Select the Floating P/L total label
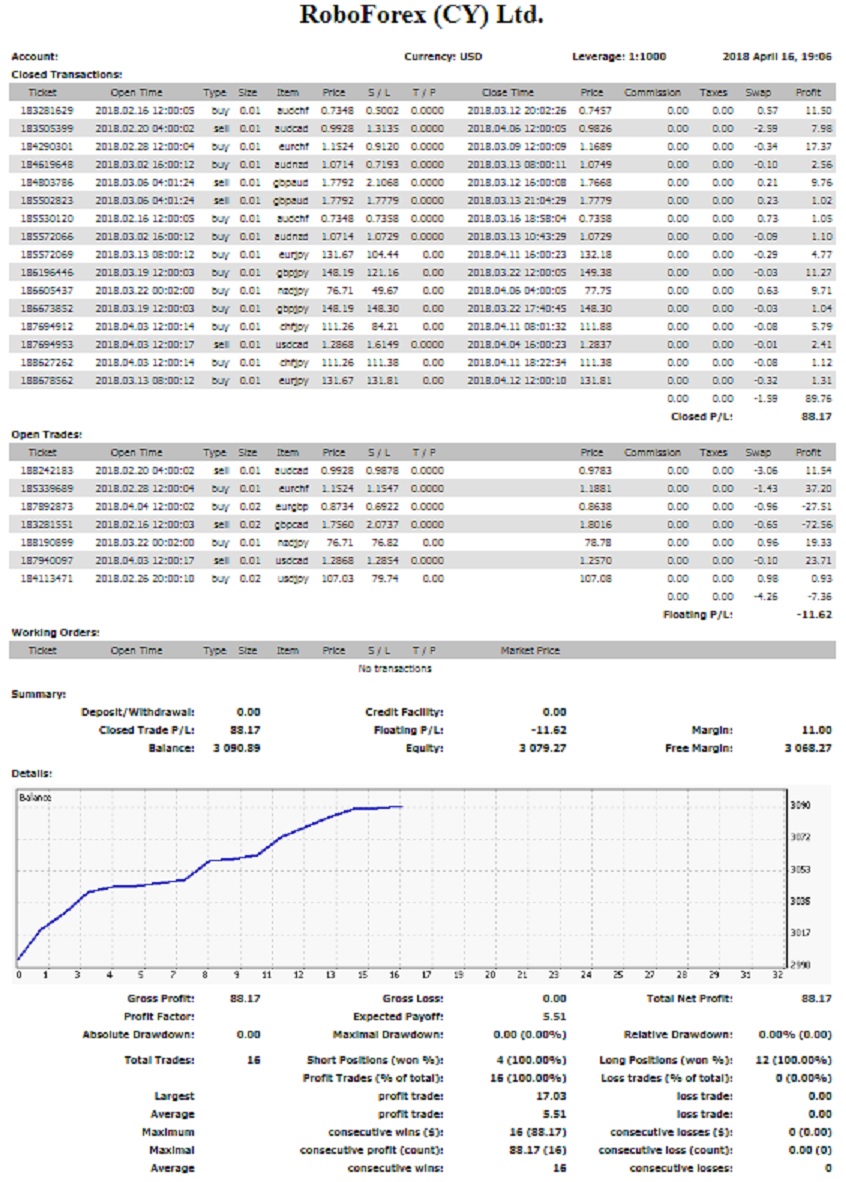The width and height of the screenshot is (846, 1182). coord(698,614)
